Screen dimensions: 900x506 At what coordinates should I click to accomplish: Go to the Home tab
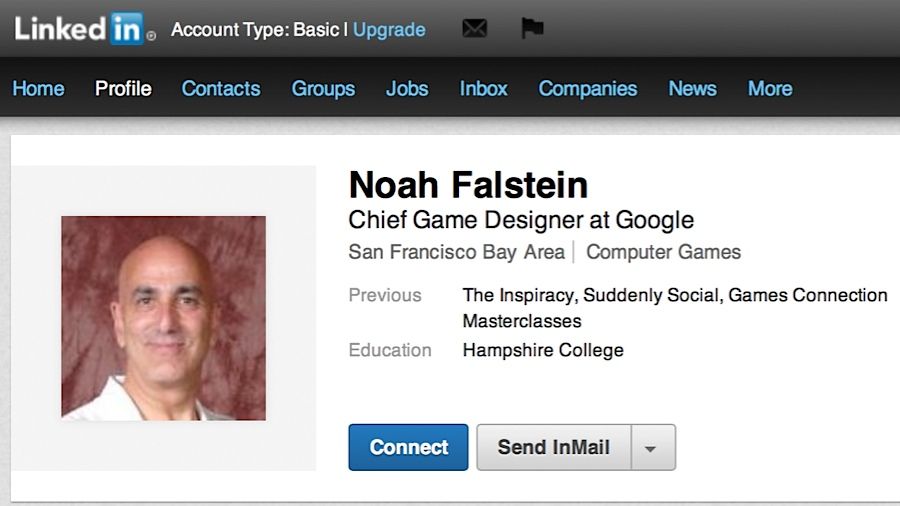click(38, 88)
